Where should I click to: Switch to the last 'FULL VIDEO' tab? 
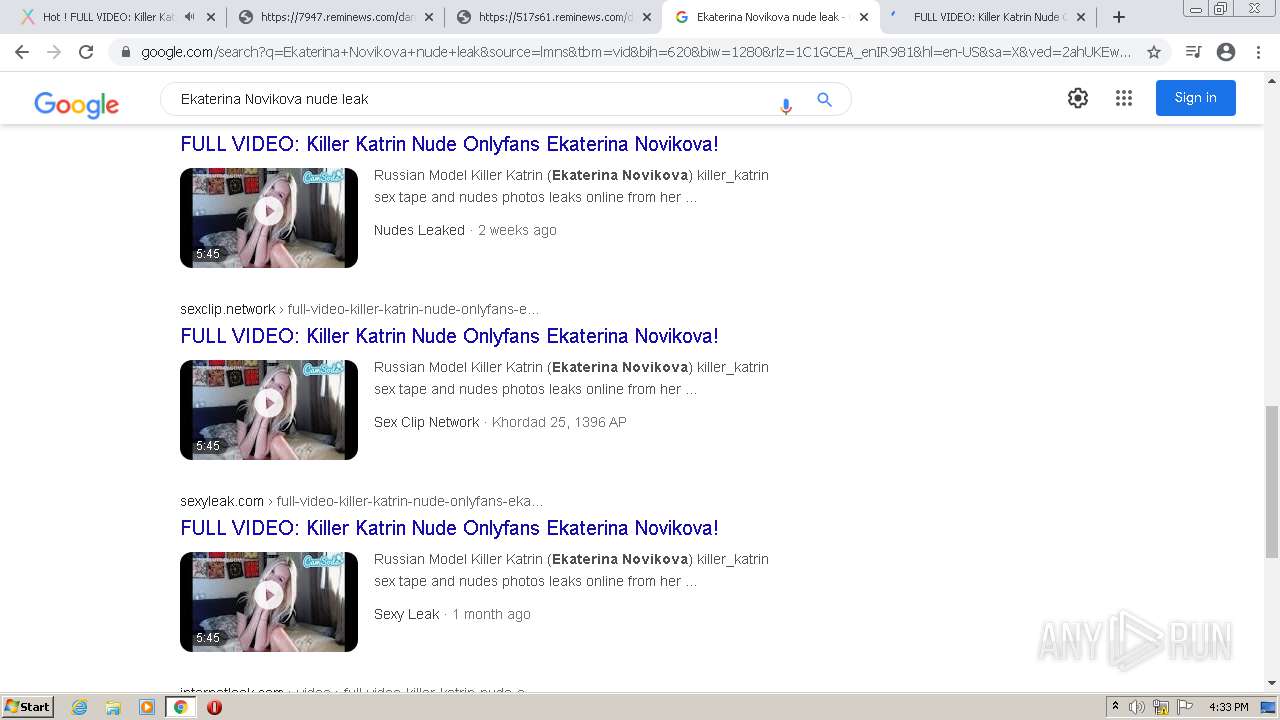[x=989, y=17]
